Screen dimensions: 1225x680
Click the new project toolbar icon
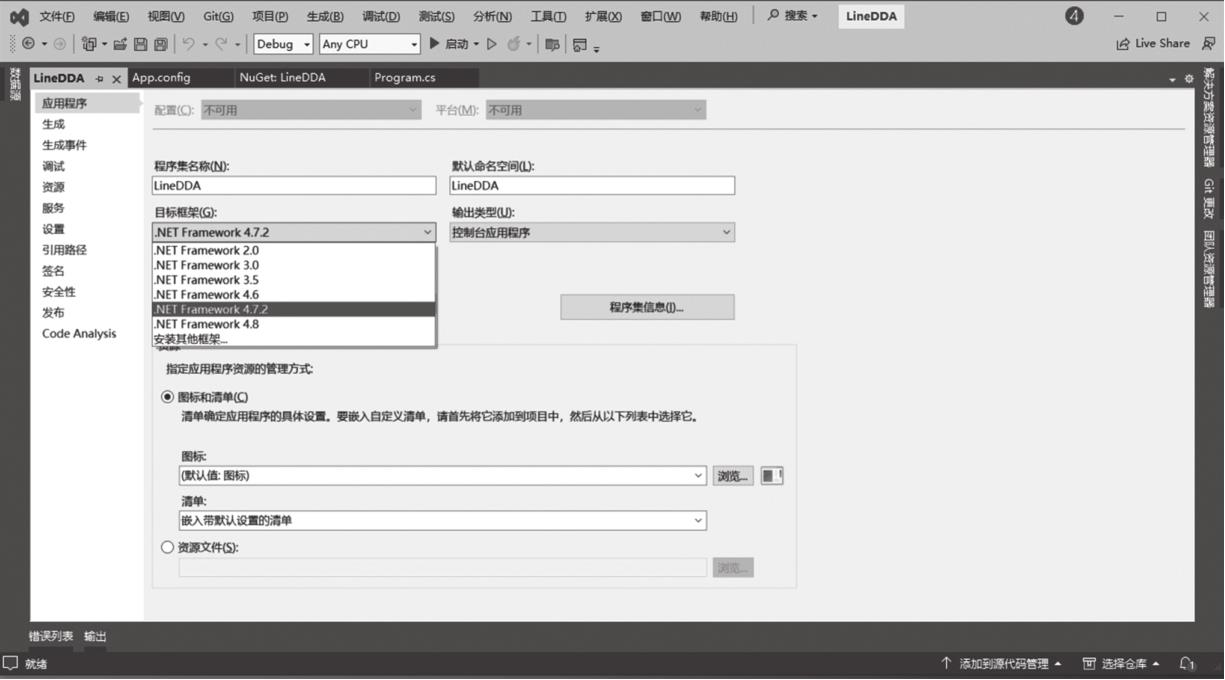(x=89, y=44)
